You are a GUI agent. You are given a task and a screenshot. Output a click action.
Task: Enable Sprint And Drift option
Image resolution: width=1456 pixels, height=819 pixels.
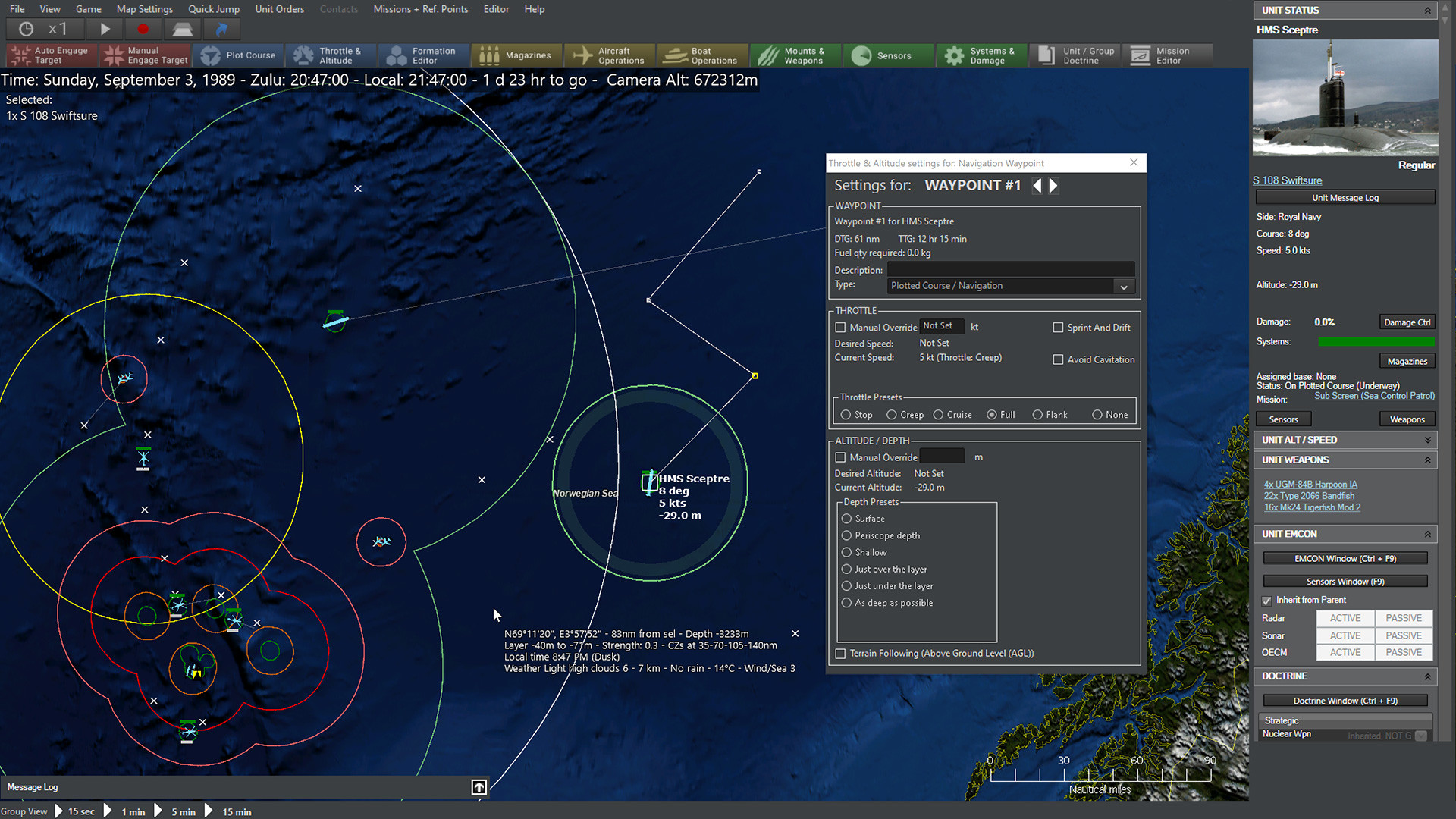[x=1058, y=327]
